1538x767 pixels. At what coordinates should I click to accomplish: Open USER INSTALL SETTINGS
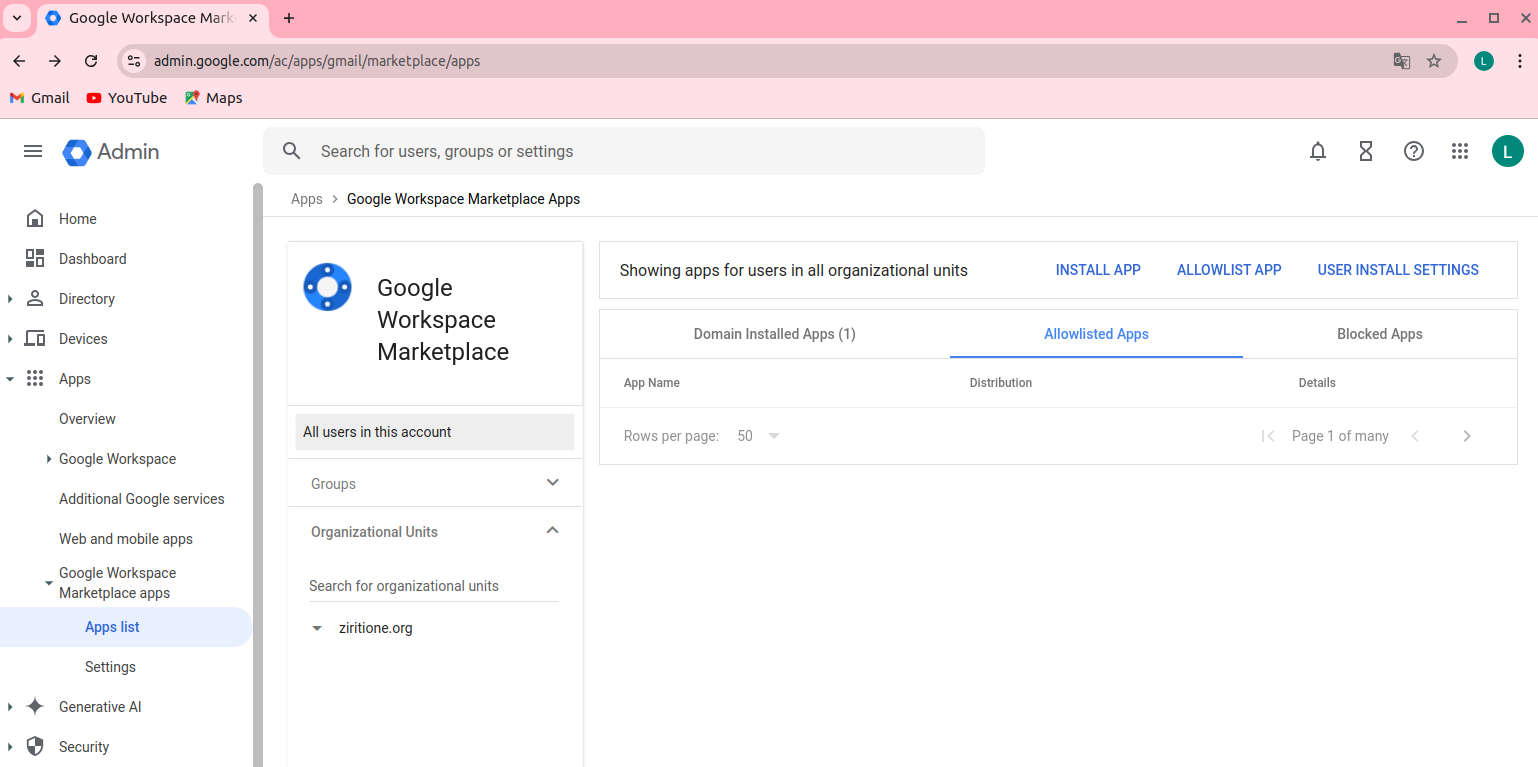pyautogui.click(x=1398, y=270)
